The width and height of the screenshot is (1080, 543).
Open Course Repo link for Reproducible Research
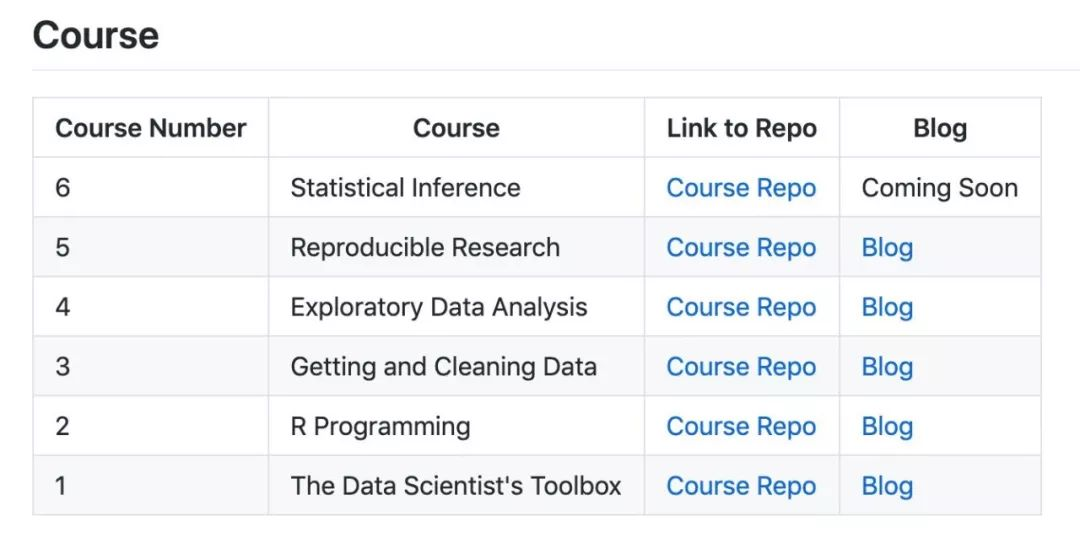coord(741,248)
